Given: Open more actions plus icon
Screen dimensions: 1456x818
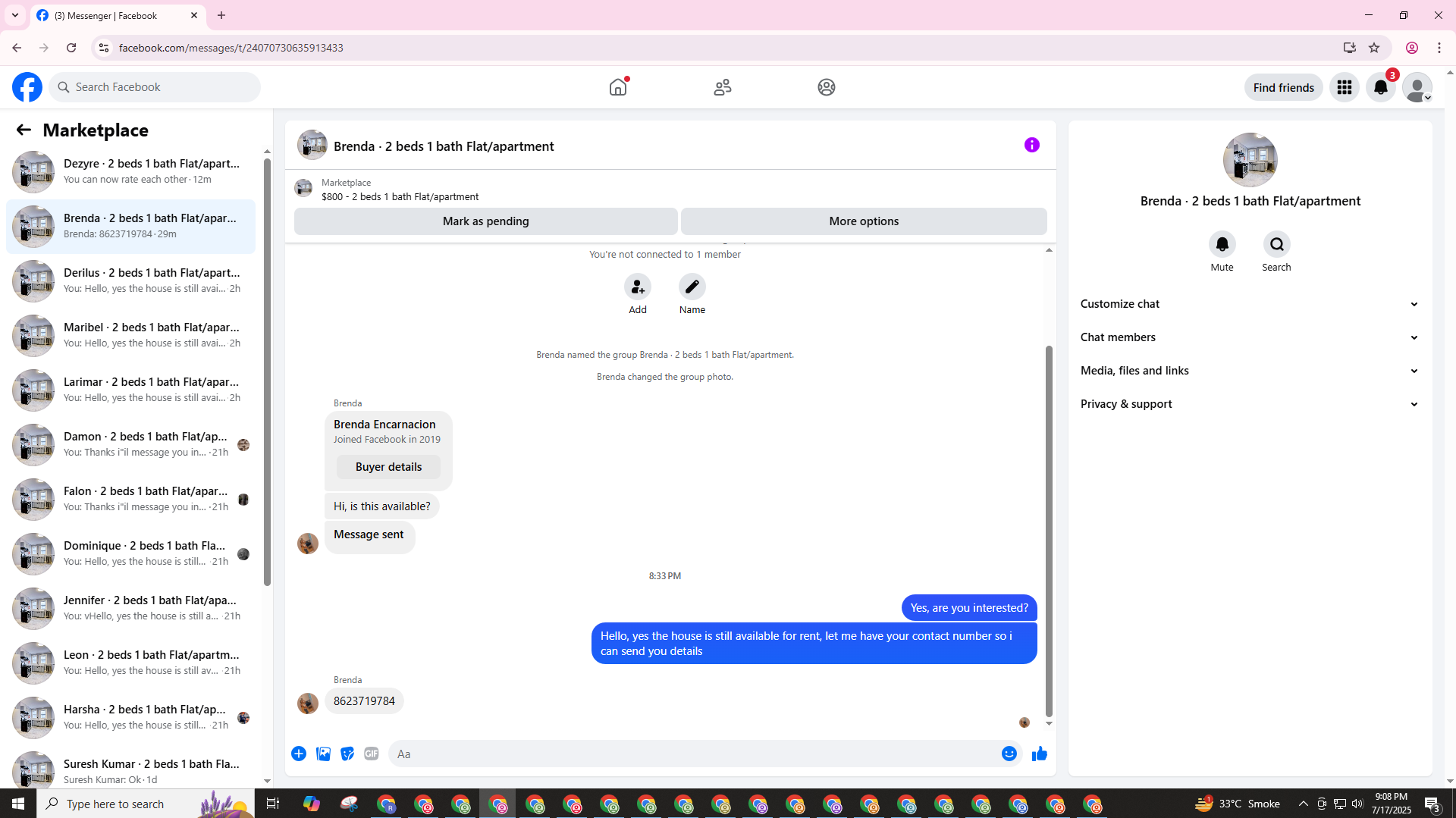Looking at the screenshot, I should tap(299, 754).
